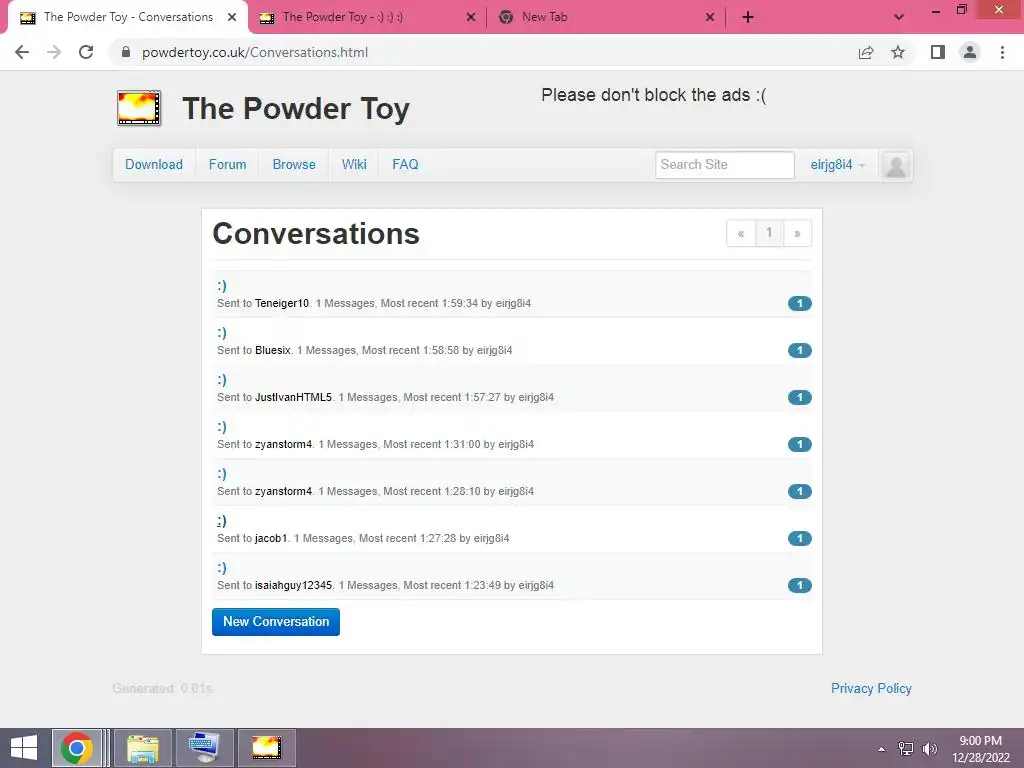Open the Wiki menu item

354,165
